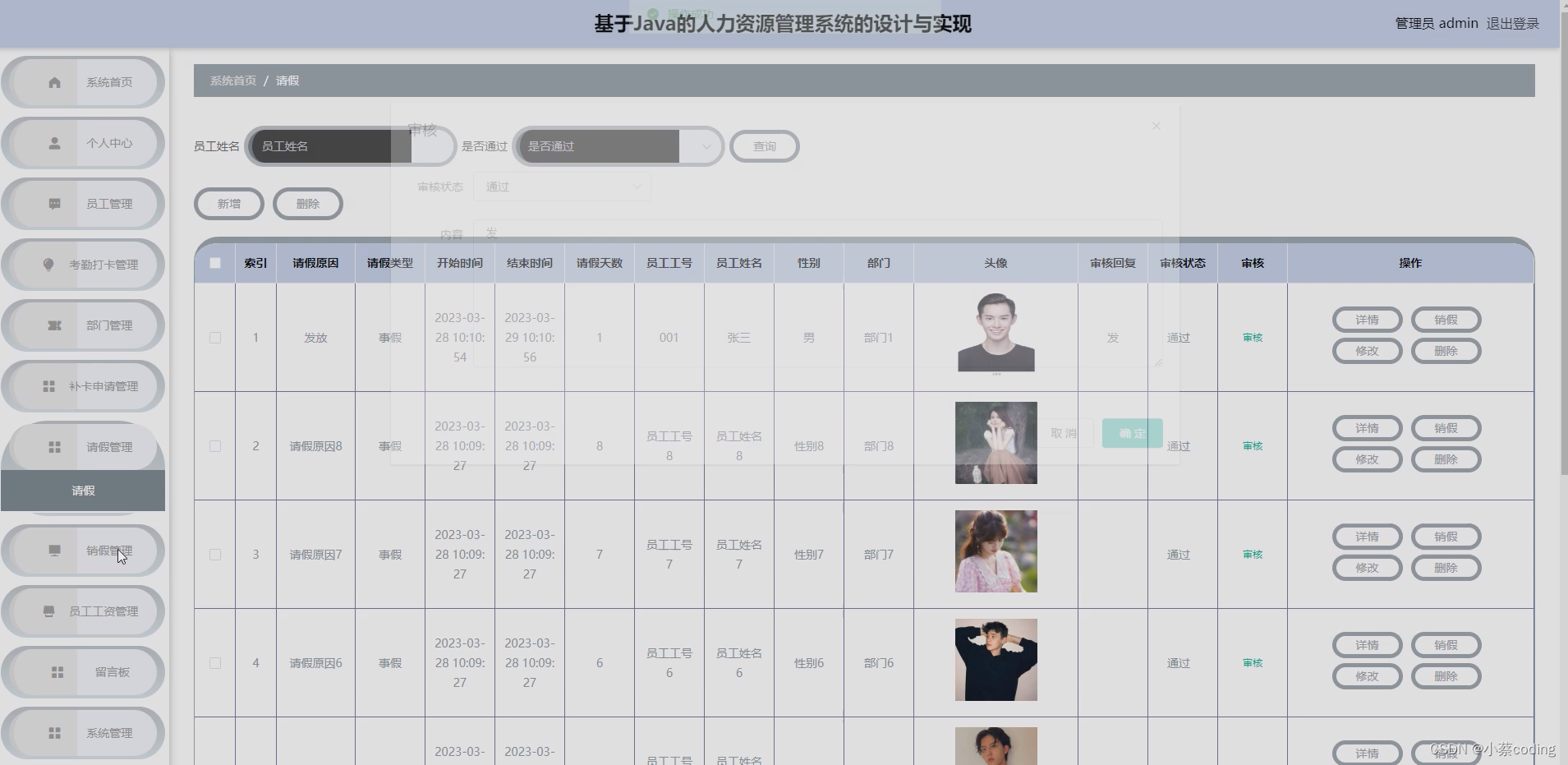Click the chat icon beside 员工管理

click(54, 204)
